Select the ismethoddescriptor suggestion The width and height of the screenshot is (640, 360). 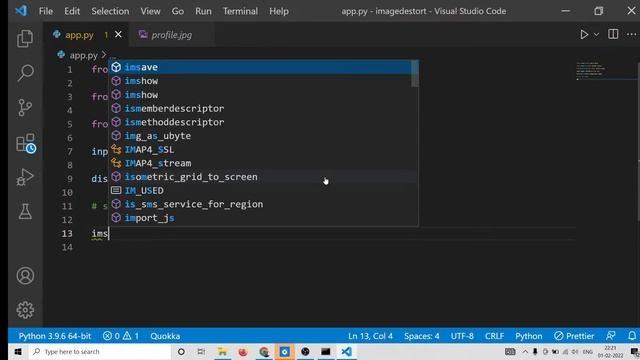[x=260, y=122]
